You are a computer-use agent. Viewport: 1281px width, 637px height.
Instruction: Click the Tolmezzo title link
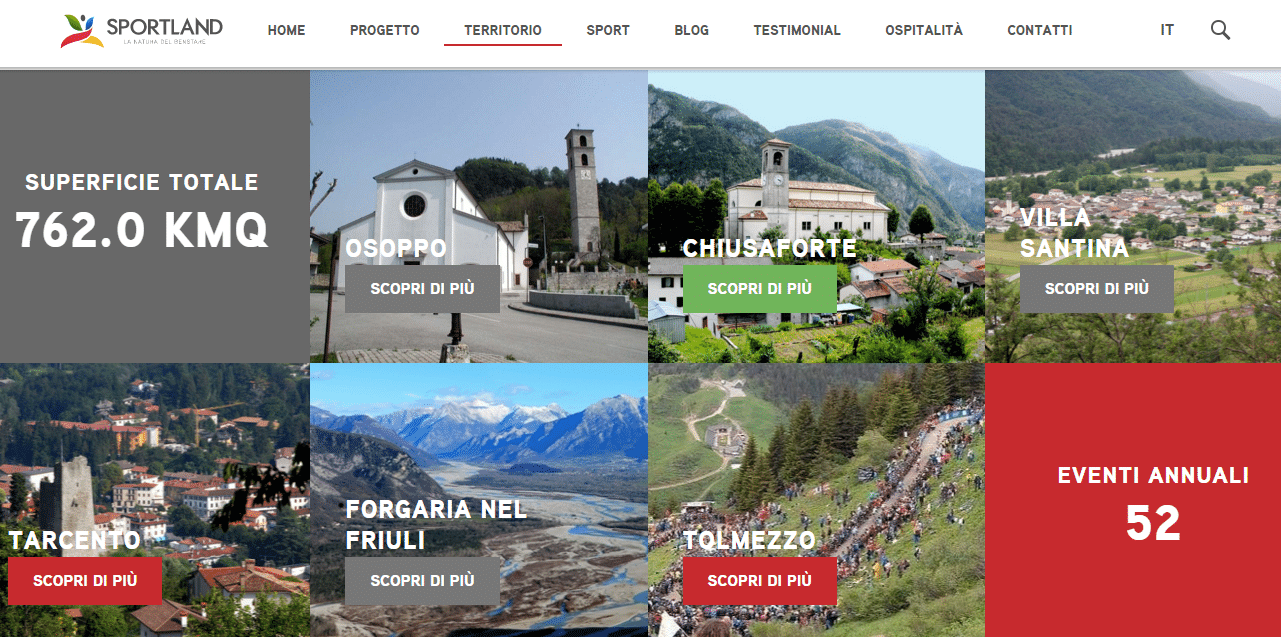[749, 541]
